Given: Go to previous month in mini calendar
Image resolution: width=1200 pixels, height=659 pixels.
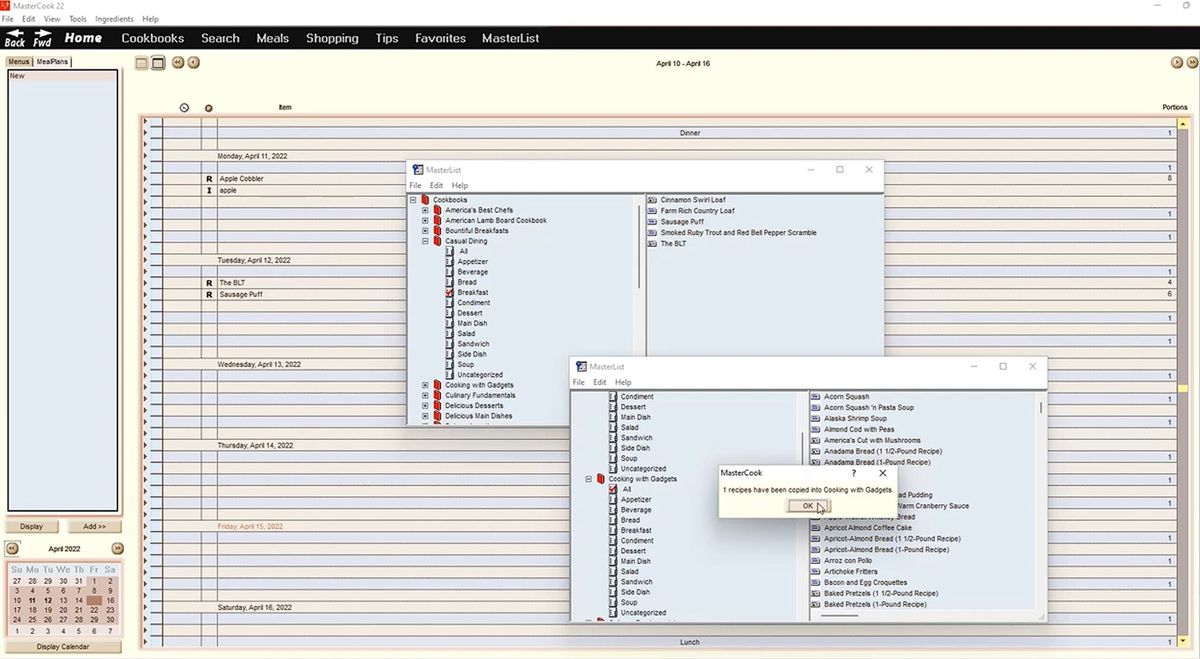Looking at the screenshot, I should [x=12, y=549].
